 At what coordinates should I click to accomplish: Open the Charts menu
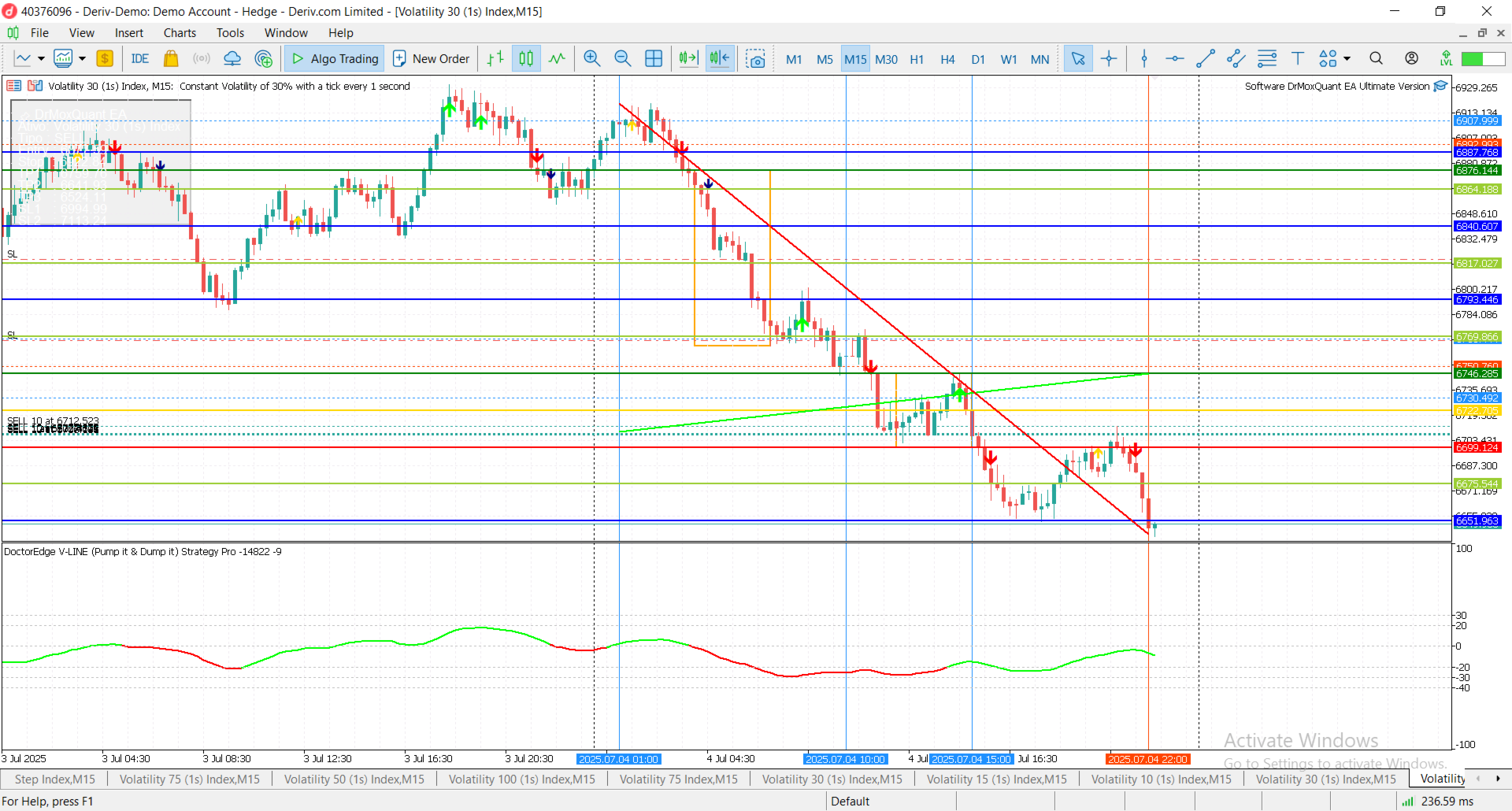180,33
